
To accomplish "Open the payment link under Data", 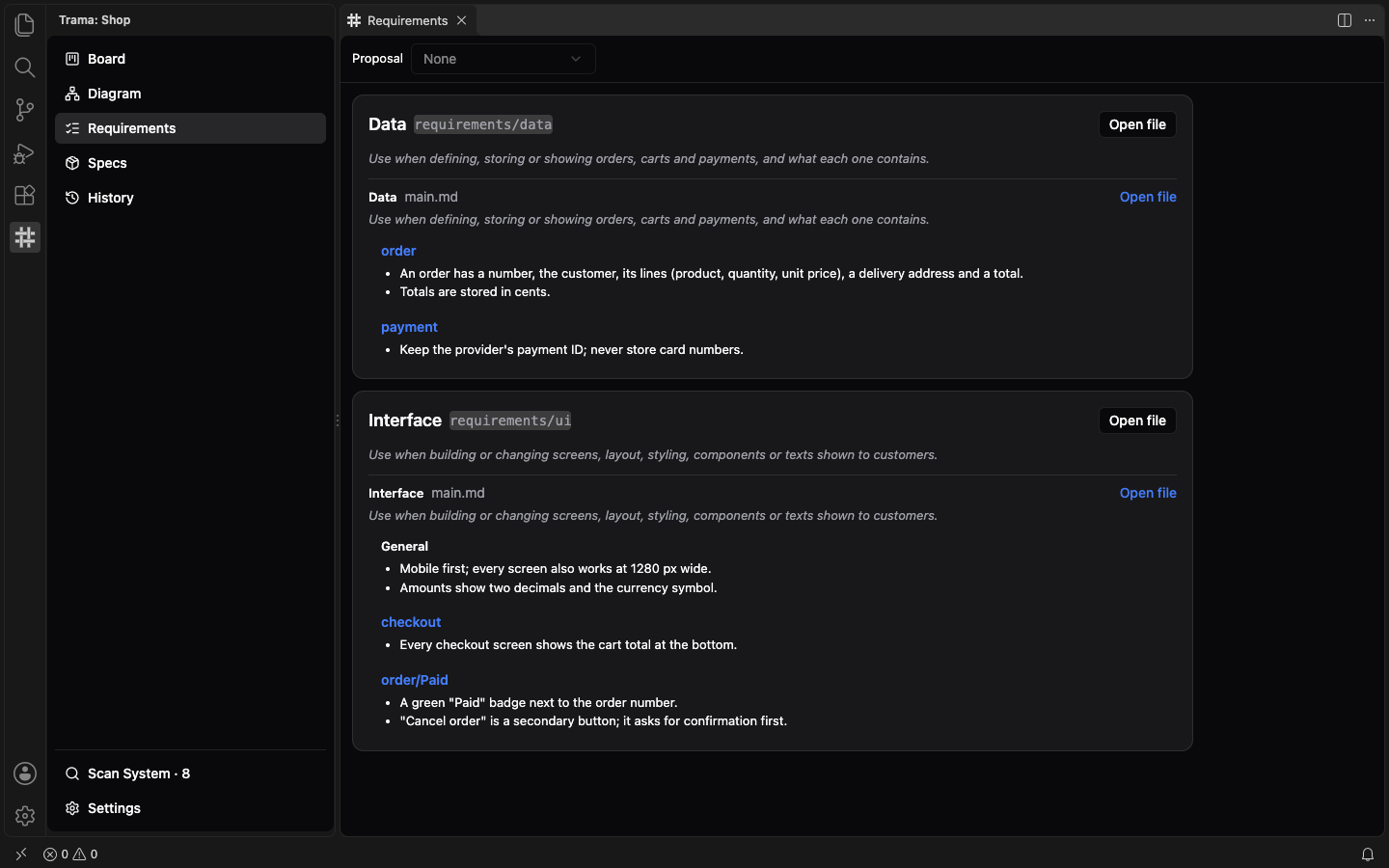I will (x=409, y=327).
